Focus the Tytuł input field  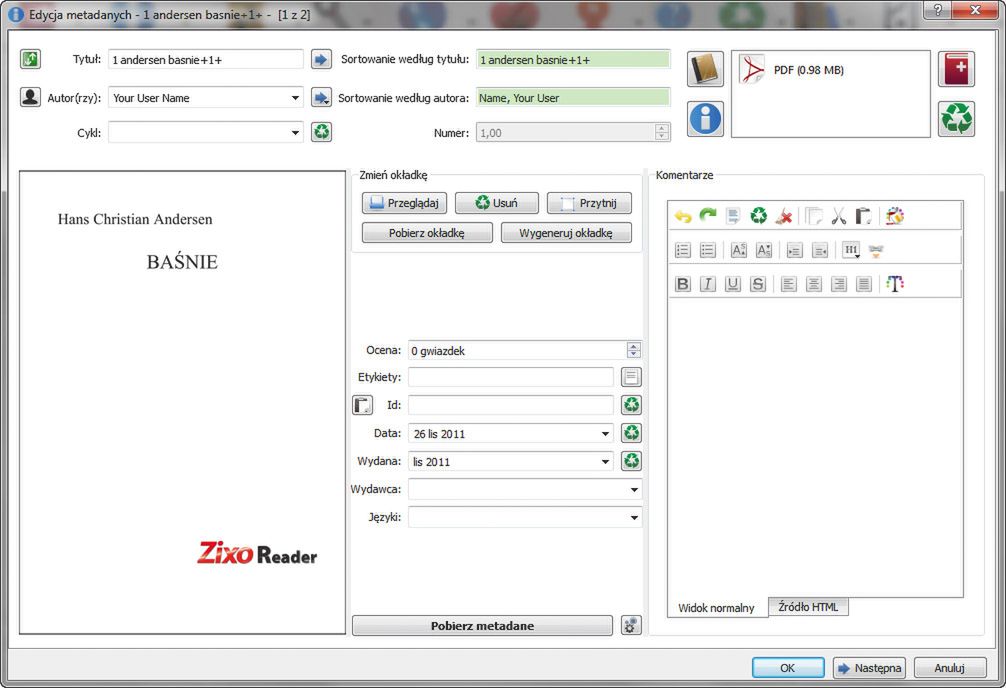click(205, 60)
